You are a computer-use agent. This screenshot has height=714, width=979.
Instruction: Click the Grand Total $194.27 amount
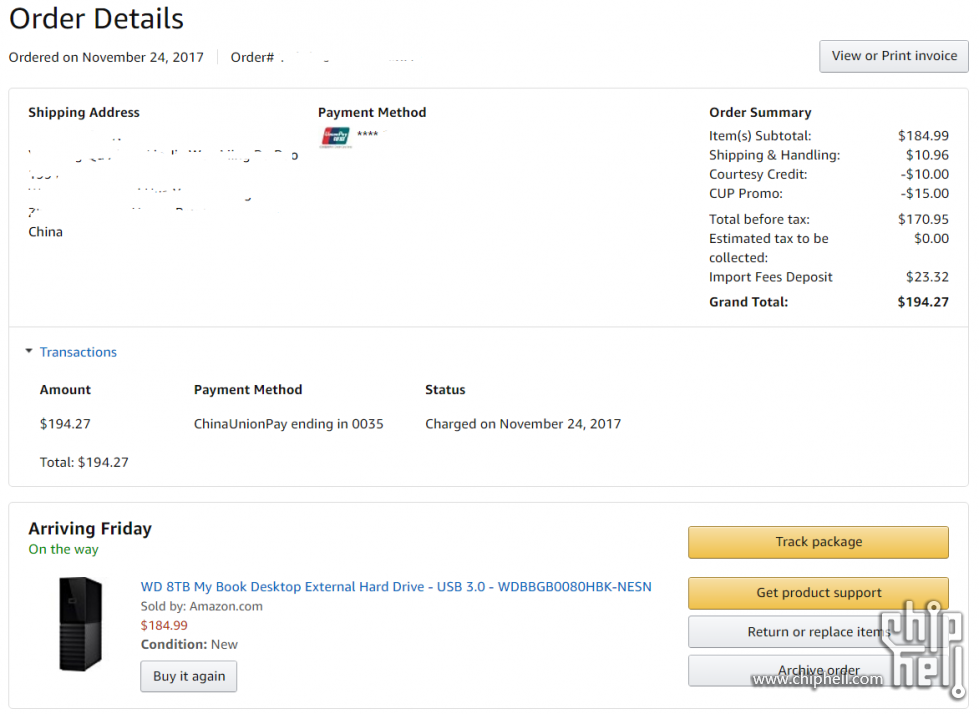tap(922, 302)
